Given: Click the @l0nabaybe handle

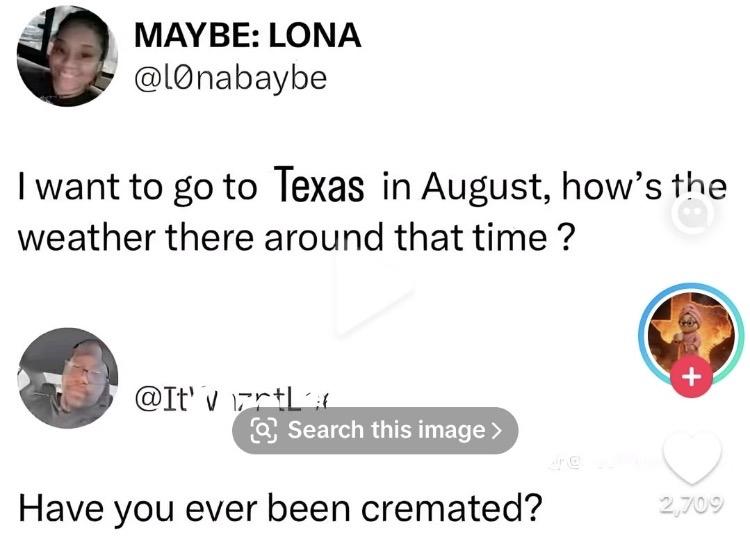Looking at the screenshot, I should [x=231, y=79].
